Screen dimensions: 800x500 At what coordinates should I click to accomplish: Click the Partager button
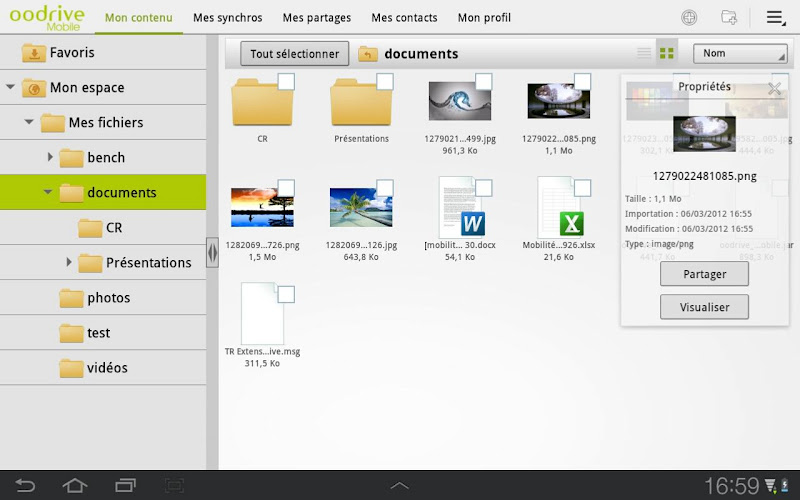click(704, 274)
